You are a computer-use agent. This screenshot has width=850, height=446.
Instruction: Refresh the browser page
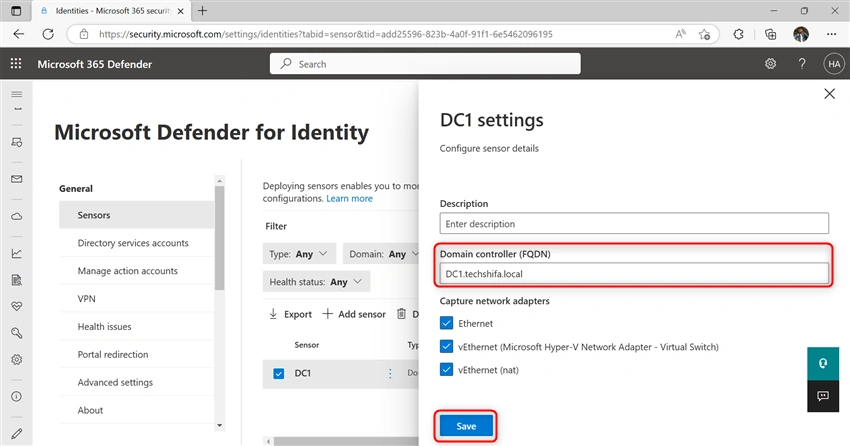tap(48, 34)
